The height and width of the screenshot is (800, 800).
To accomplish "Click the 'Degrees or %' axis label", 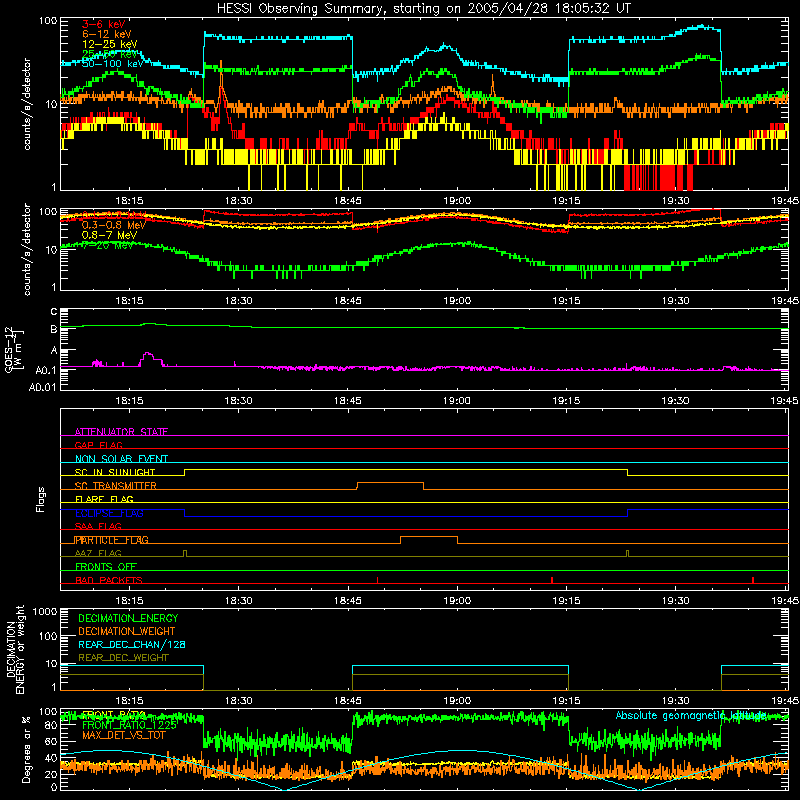I will point(26,749).
